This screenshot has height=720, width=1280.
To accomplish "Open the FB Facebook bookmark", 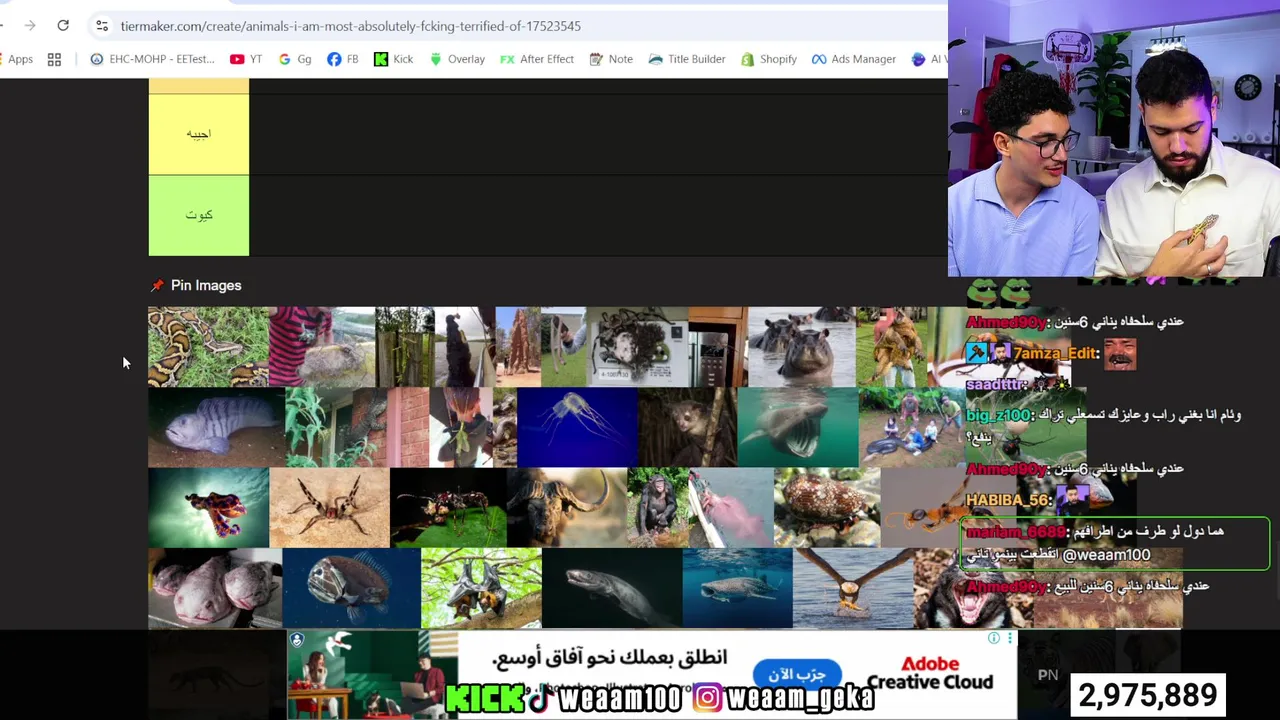I will 343,59.
